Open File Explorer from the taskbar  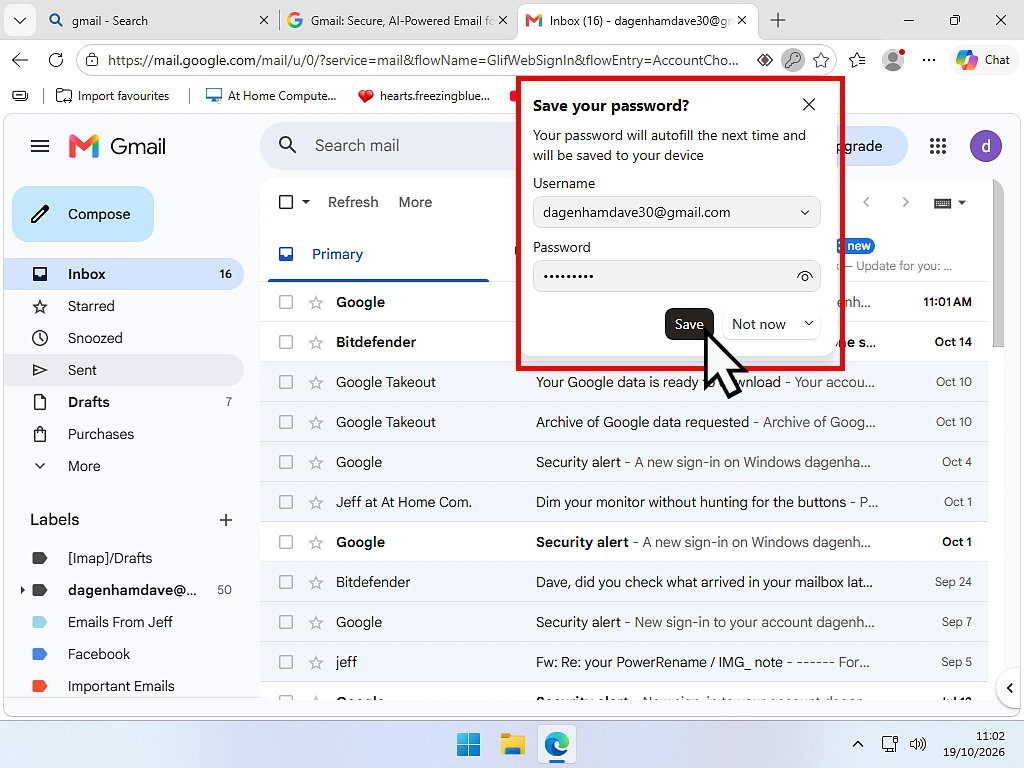513,744
